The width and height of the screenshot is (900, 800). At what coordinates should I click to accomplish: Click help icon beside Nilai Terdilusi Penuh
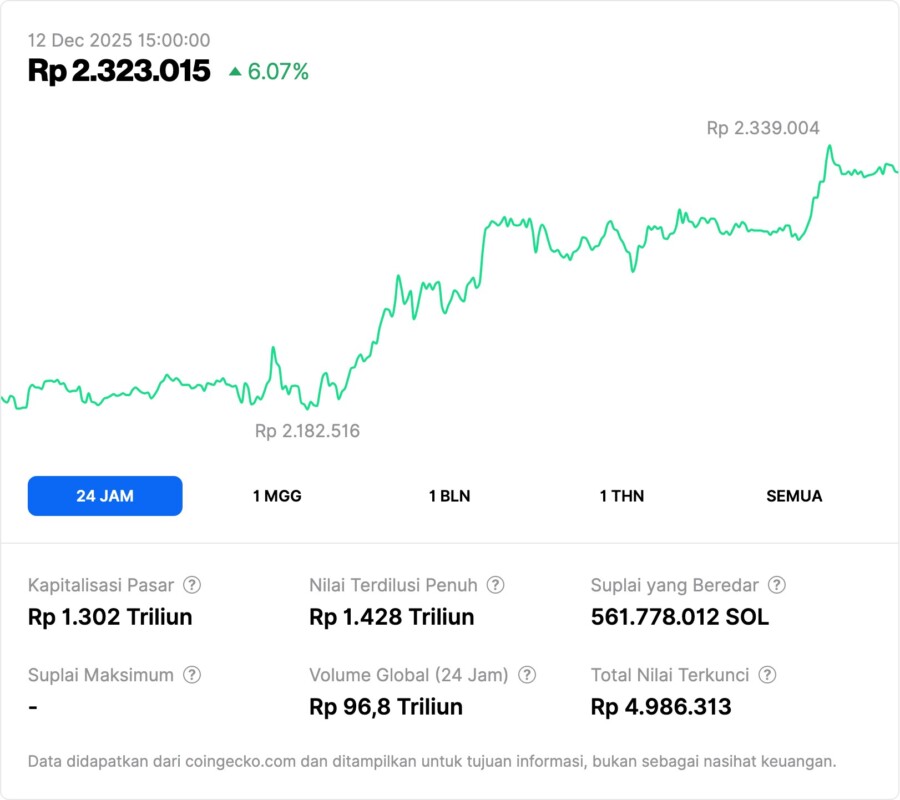point(495,585)
